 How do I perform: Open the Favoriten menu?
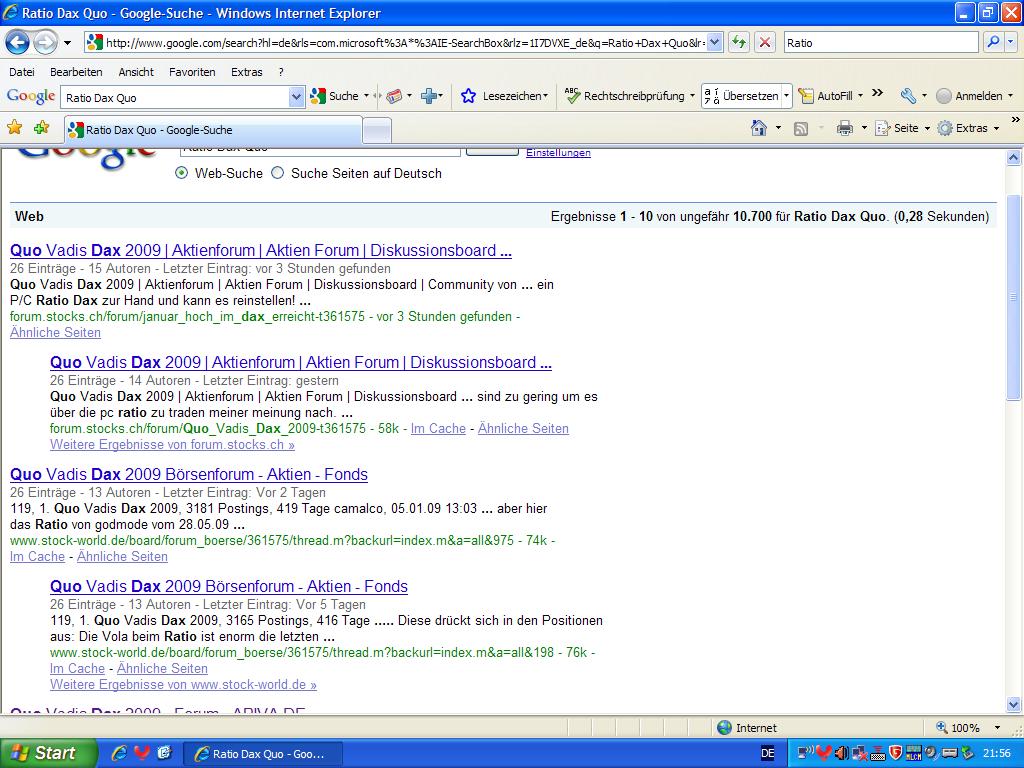pos(192,72)
